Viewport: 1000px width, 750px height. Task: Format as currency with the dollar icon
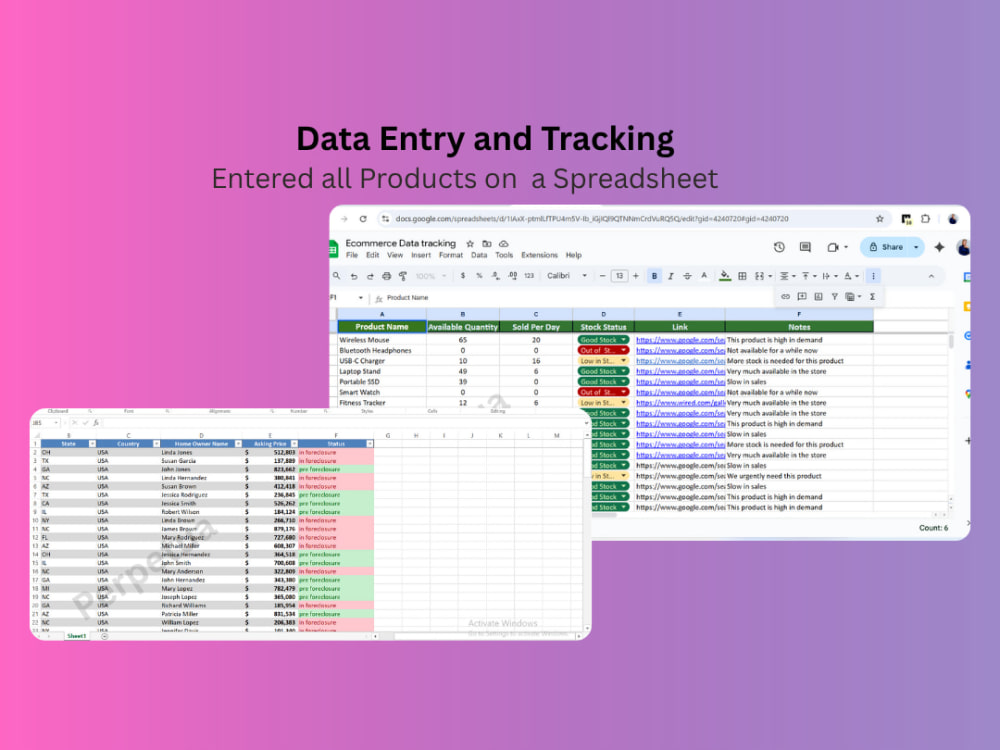463,276
